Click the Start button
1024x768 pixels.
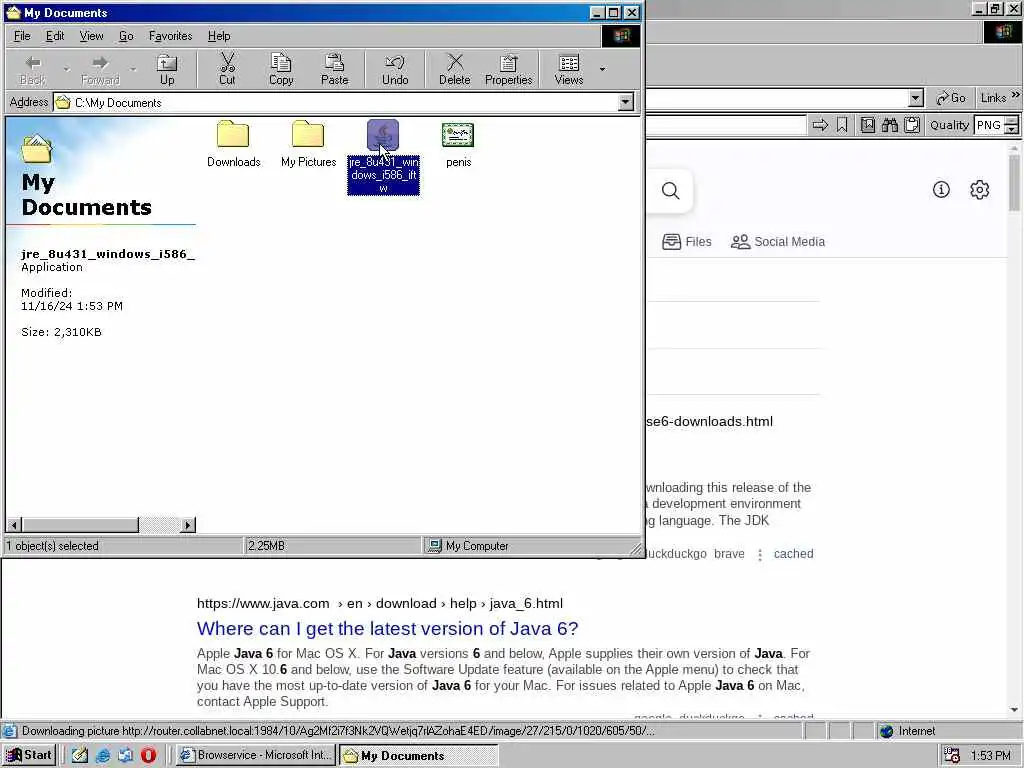click(x=29, y=755)
